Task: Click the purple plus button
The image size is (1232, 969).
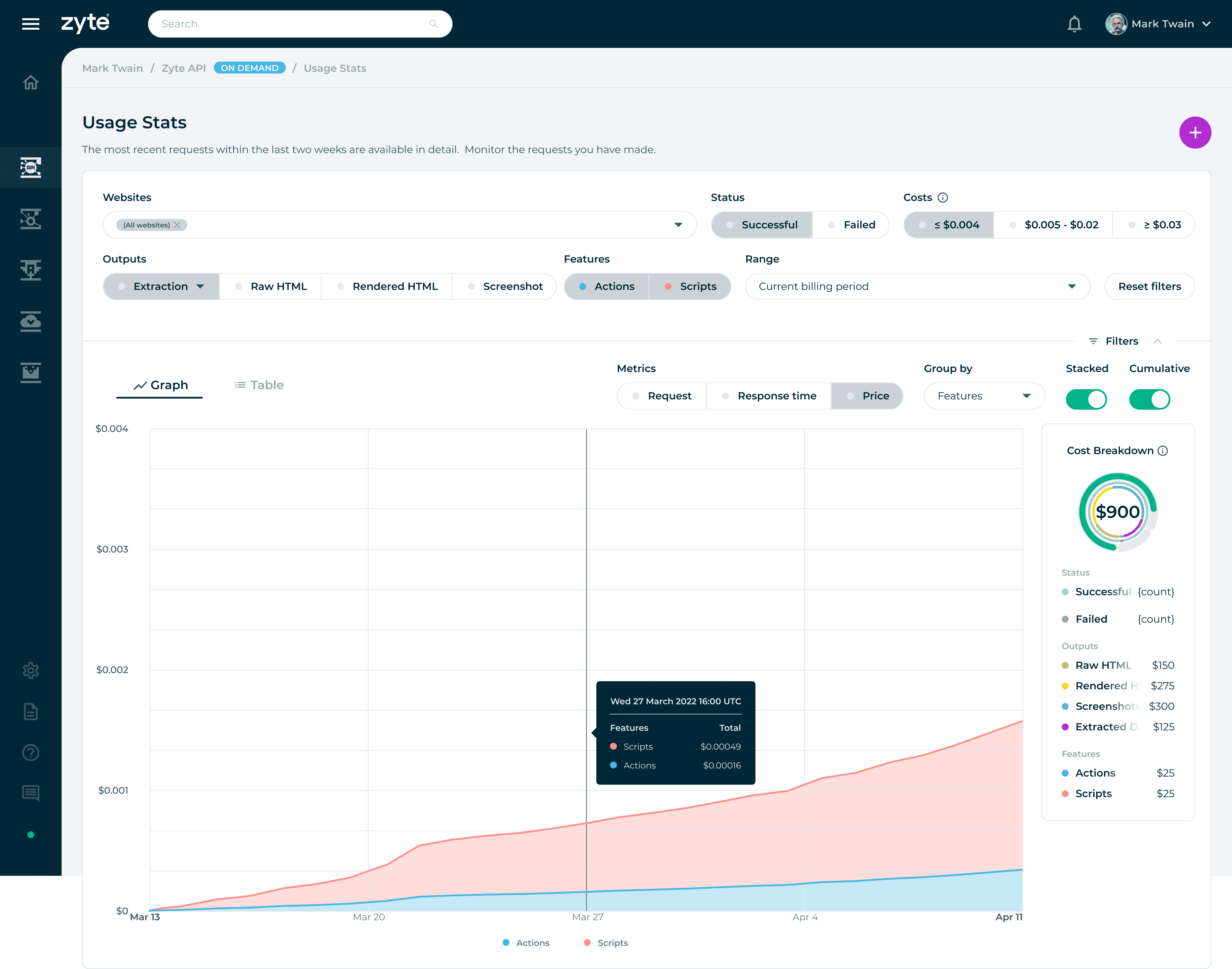Action: [1195, 133]
